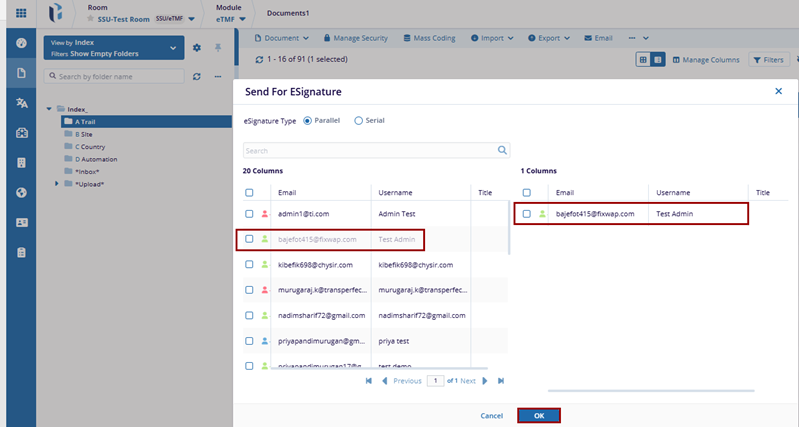This screenshot has height=427, width=799.
Task: Click the search magnifier in user search
Action: [x=503, y=151]
